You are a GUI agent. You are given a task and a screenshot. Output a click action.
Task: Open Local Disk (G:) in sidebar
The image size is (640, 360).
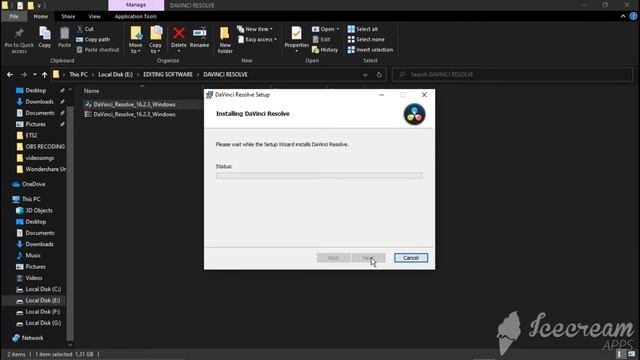coord(43,323)
